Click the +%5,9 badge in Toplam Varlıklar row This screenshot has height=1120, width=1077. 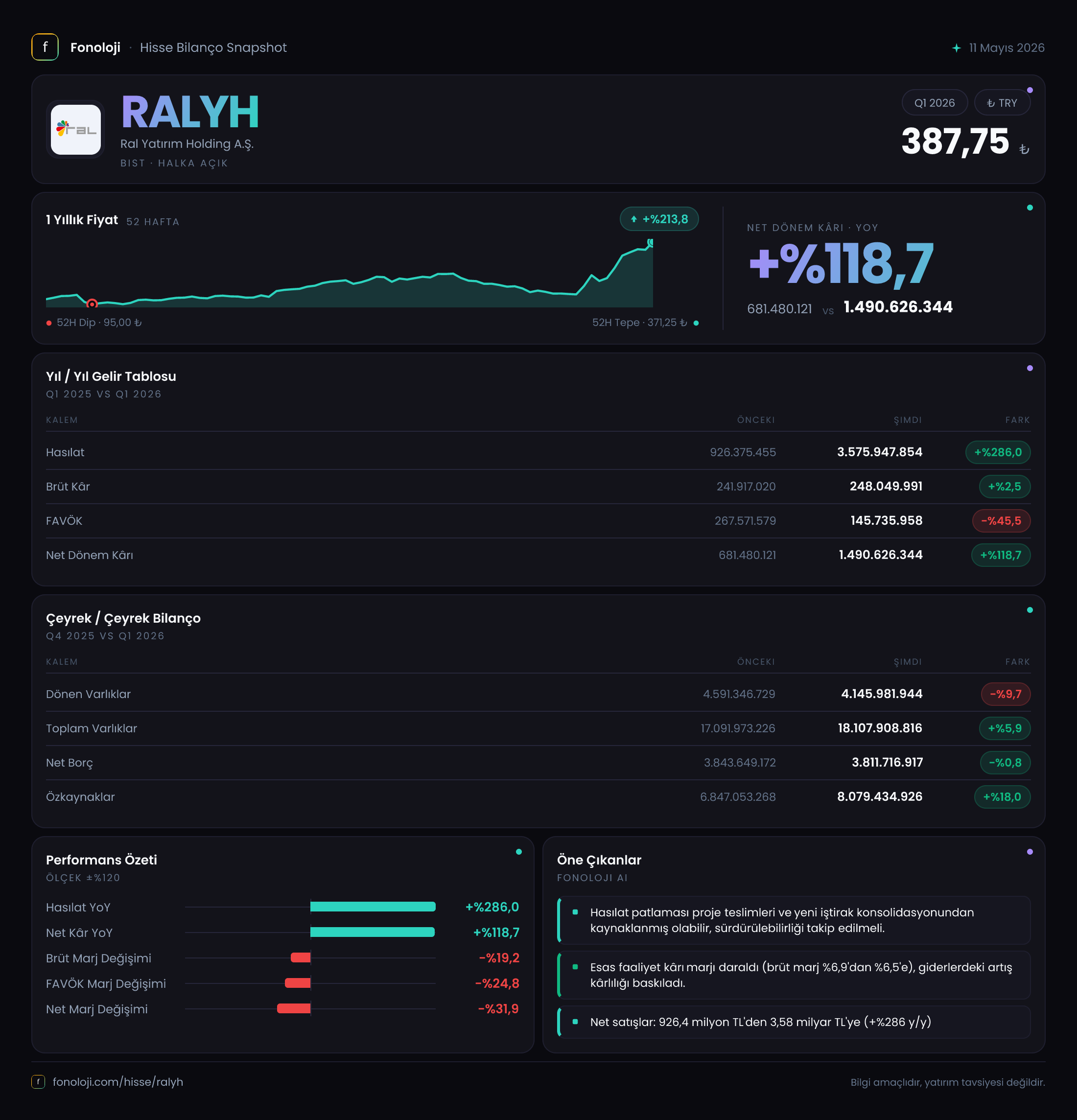coord(1005,728)
